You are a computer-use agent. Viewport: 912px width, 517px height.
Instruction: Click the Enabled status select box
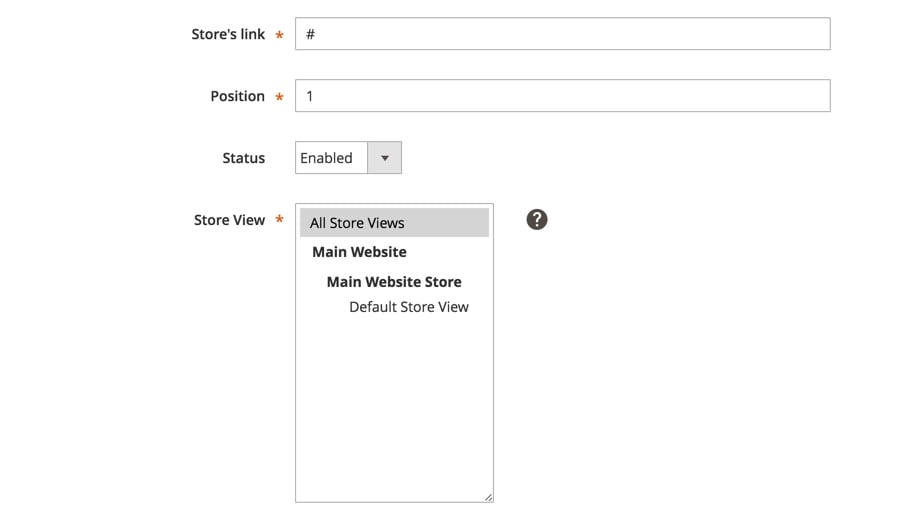[x=348, y=158]
